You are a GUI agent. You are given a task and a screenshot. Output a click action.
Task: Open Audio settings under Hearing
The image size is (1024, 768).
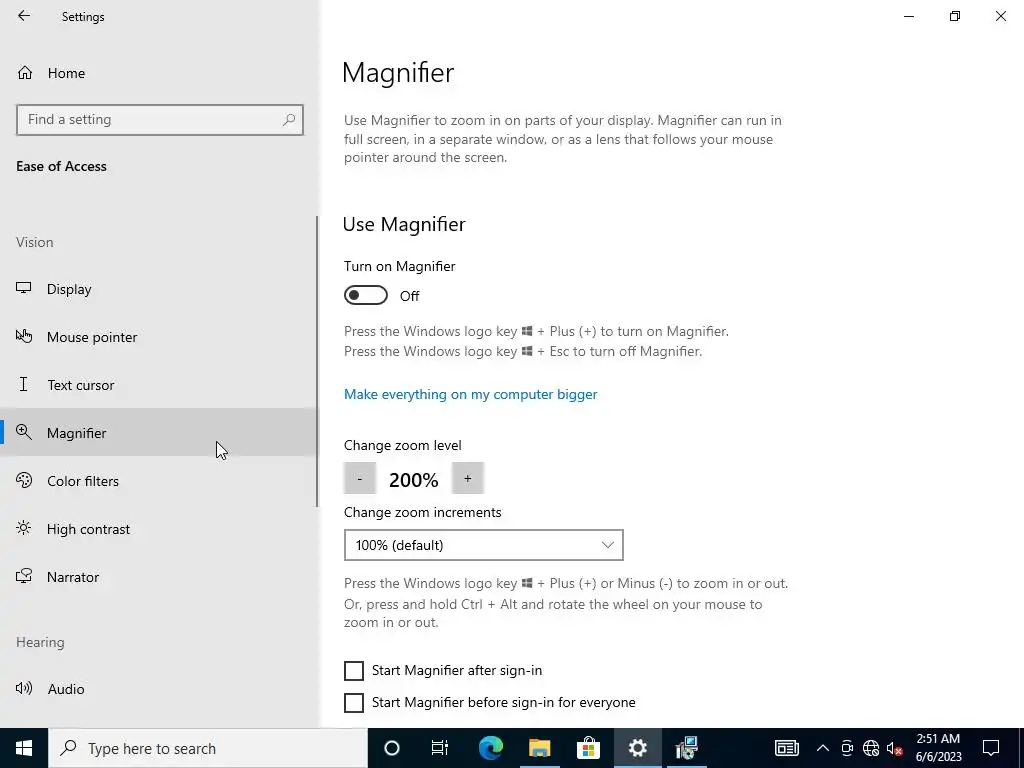159,689
